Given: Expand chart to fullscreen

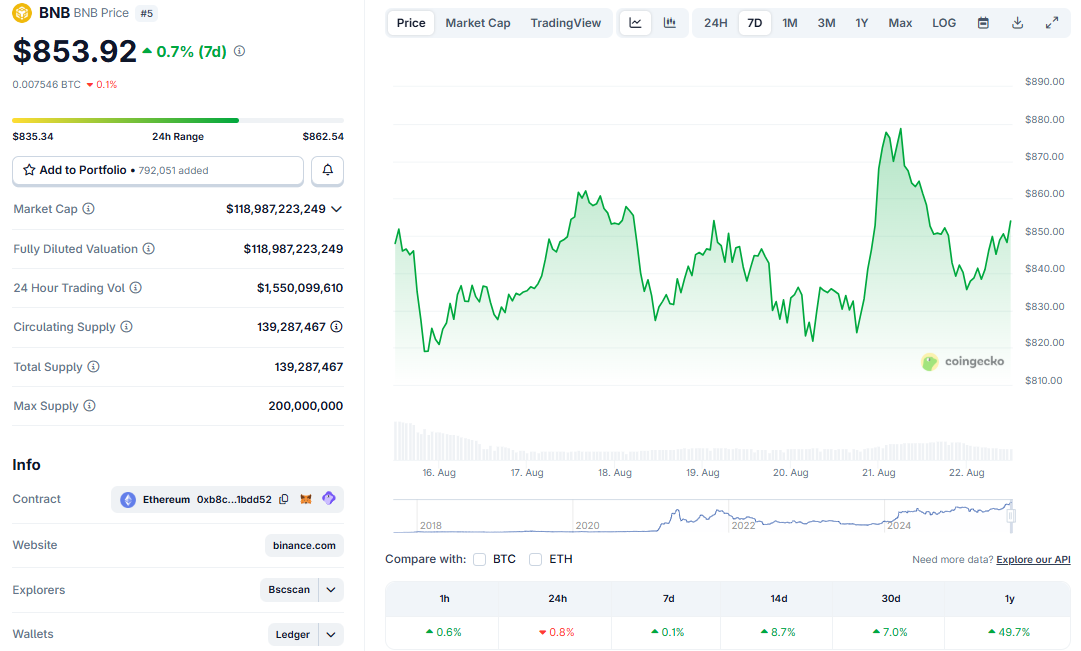Looking at the screenshot, I should (1052, 23).
